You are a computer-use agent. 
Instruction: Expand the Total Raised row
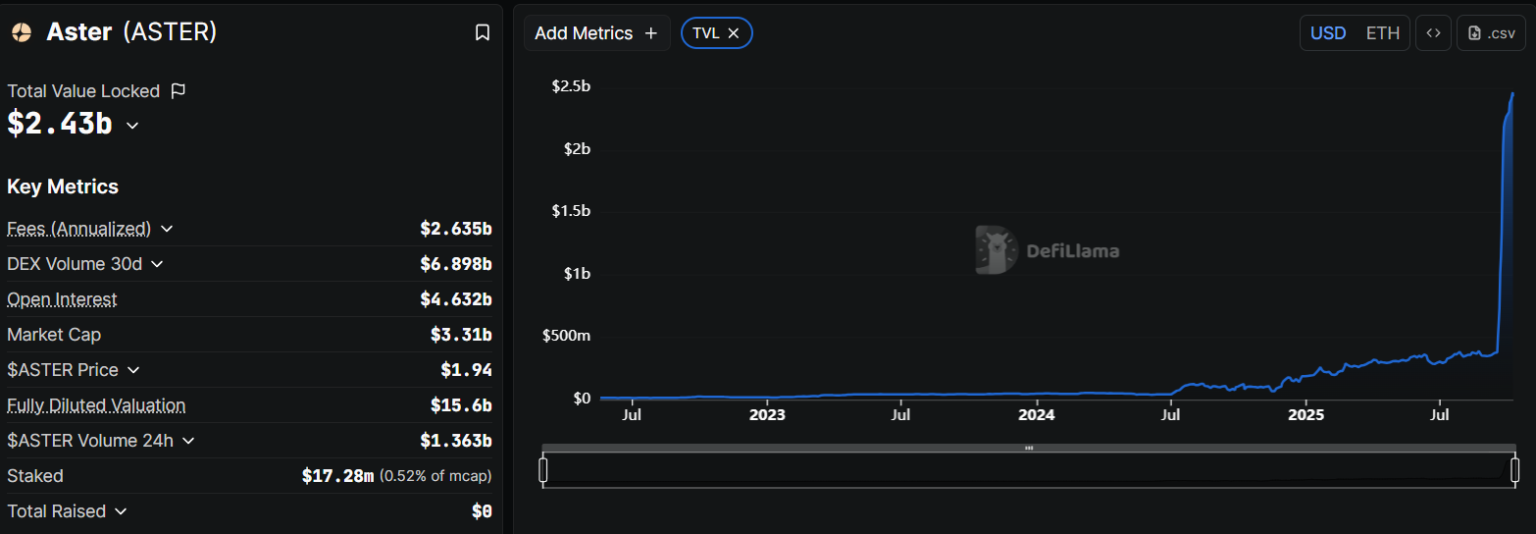(x=121, y=511)
